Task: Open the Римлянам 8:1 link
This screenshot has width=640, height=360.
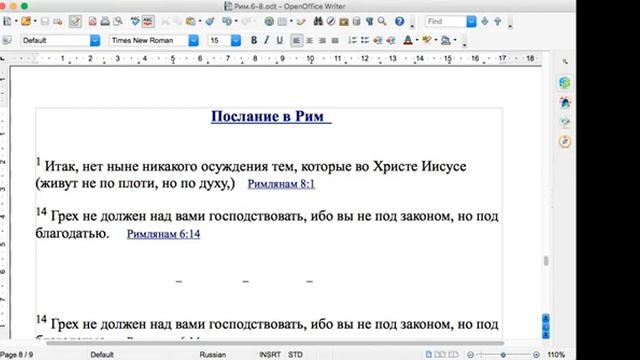Action: (x=281, y=184)
